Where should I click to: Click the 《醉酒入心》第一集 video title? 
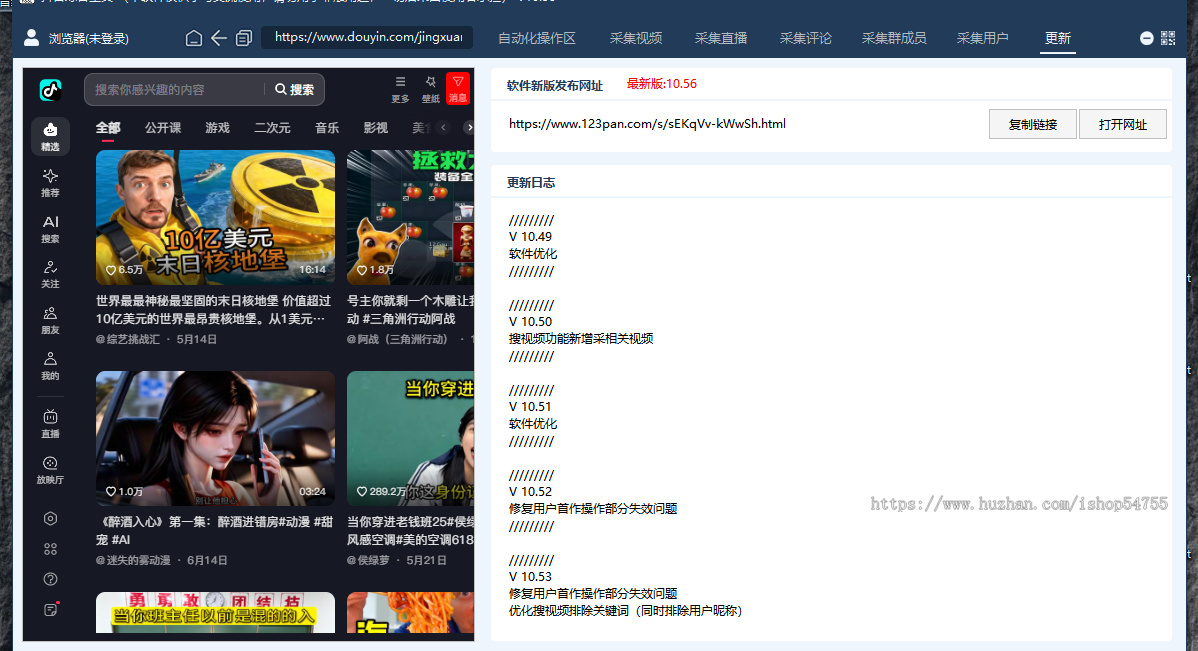click(214, 530)
